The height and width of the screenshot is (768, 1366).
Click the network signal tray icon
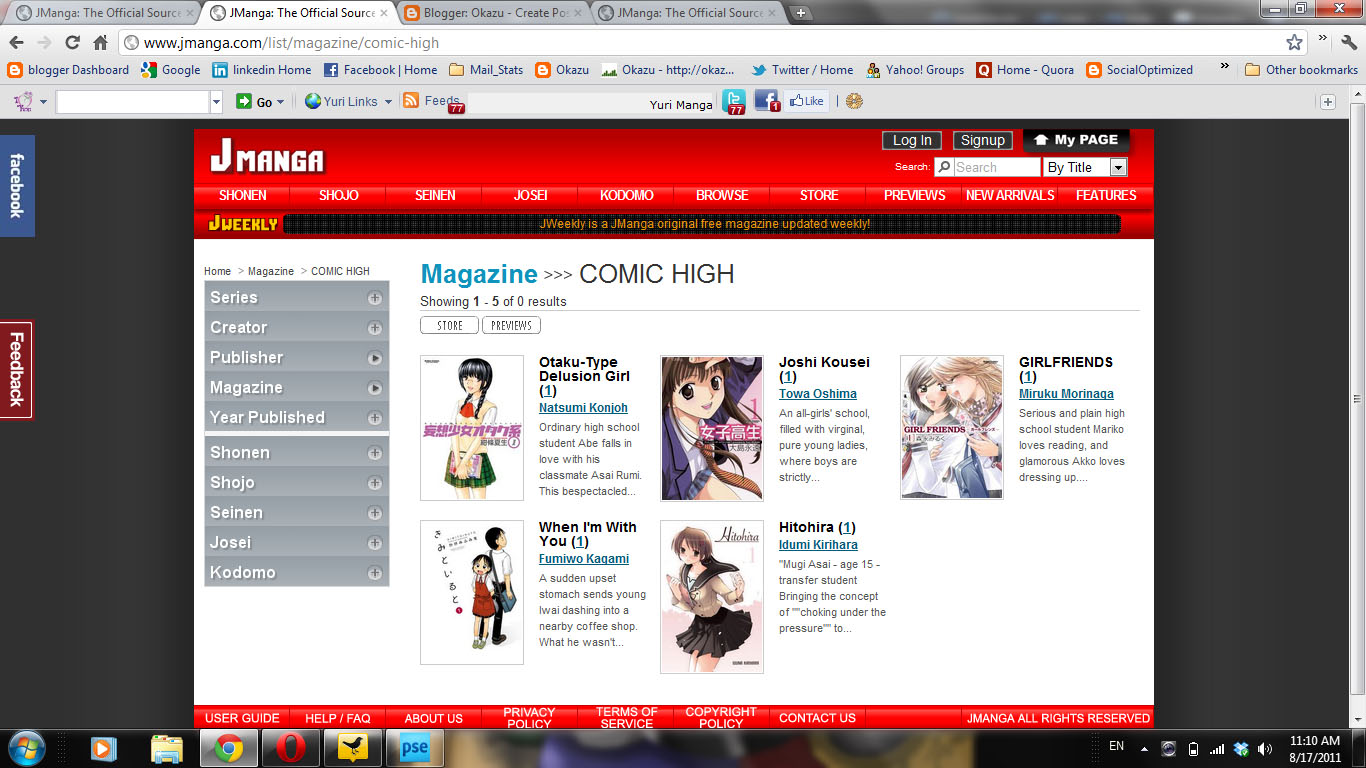point(1217,748)
